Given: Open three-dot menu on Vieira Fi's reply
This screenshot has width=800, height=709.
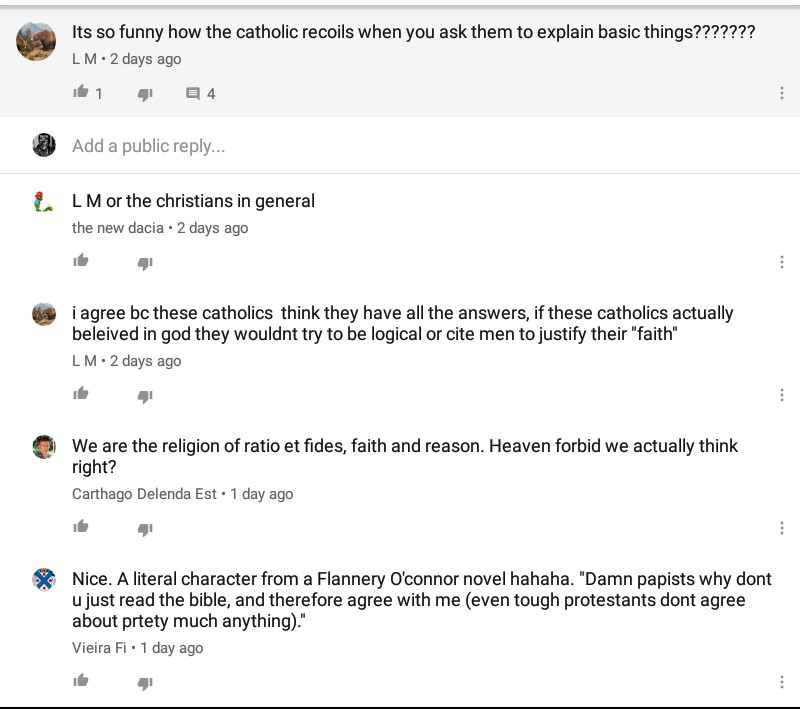Looking at the screenshot, I should coord(782,682).
